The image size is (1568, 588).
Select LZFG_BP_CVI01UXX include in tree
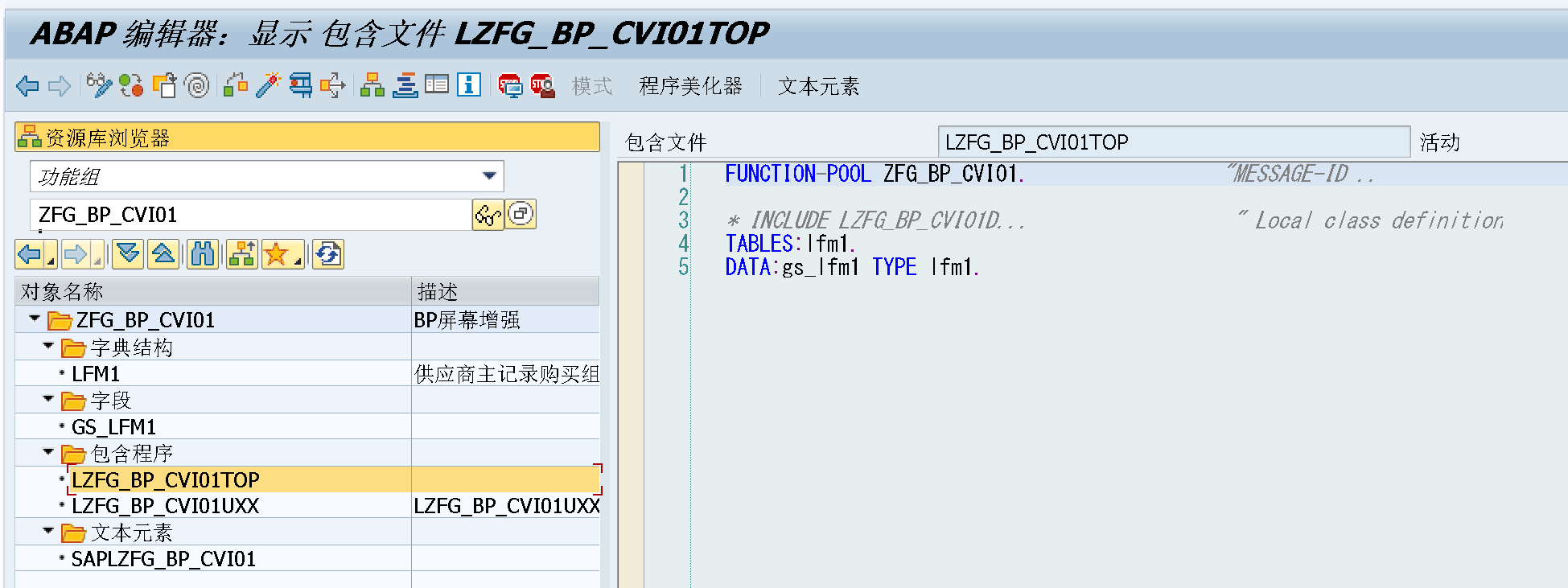coord(165,506)
